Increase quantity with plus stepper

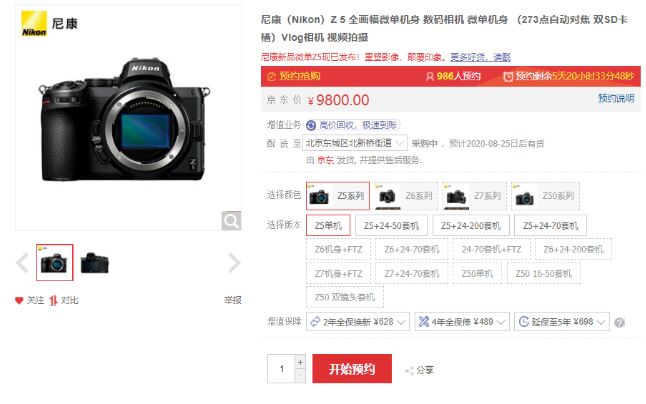[x=300, y=362]
